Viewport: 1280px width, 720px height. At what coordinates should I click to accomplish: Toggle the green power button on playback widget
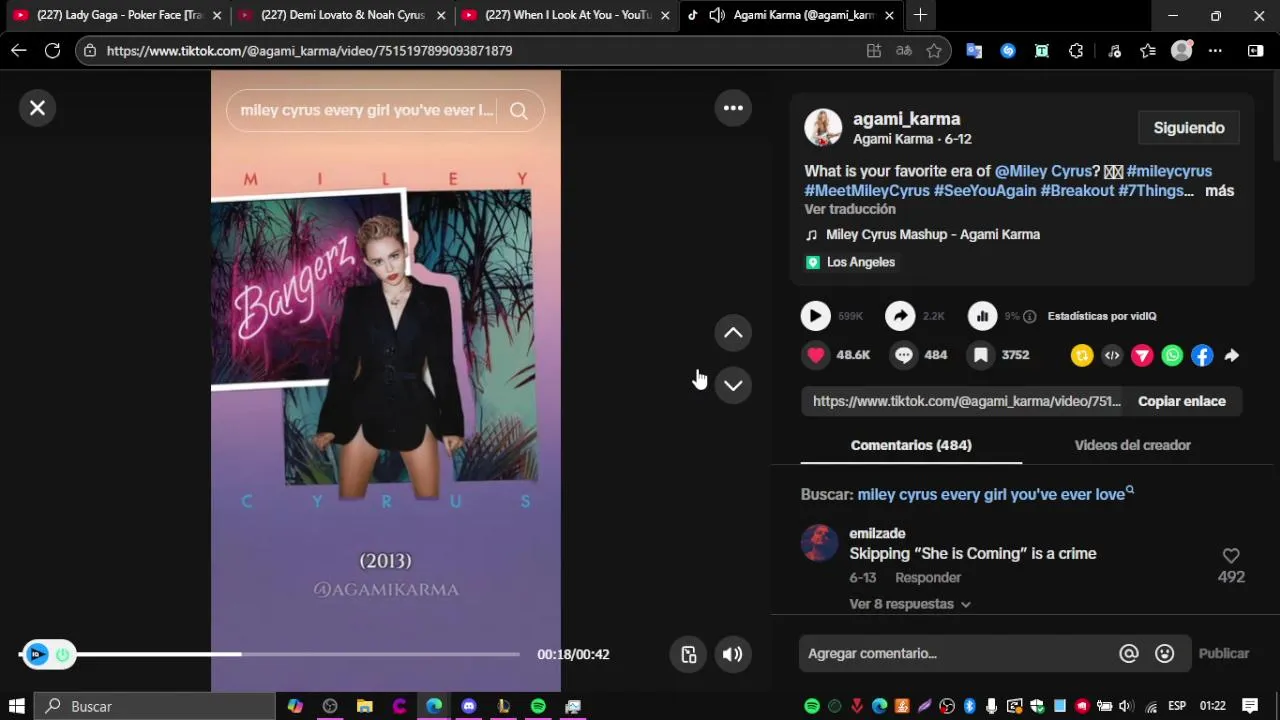coord(62,655)
